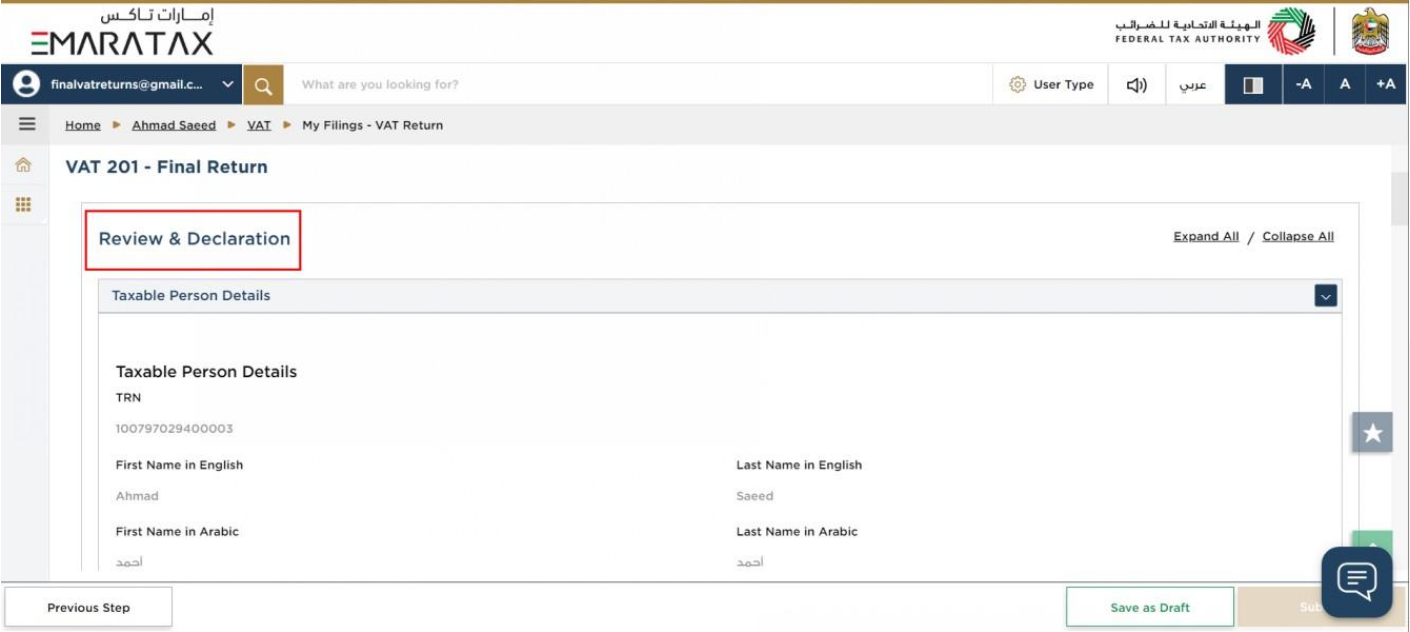1410x632 pixels.
Task: Click My Filings - VAT Return breadcrumb
Action: pyautogui.click(x=372, y=125)
